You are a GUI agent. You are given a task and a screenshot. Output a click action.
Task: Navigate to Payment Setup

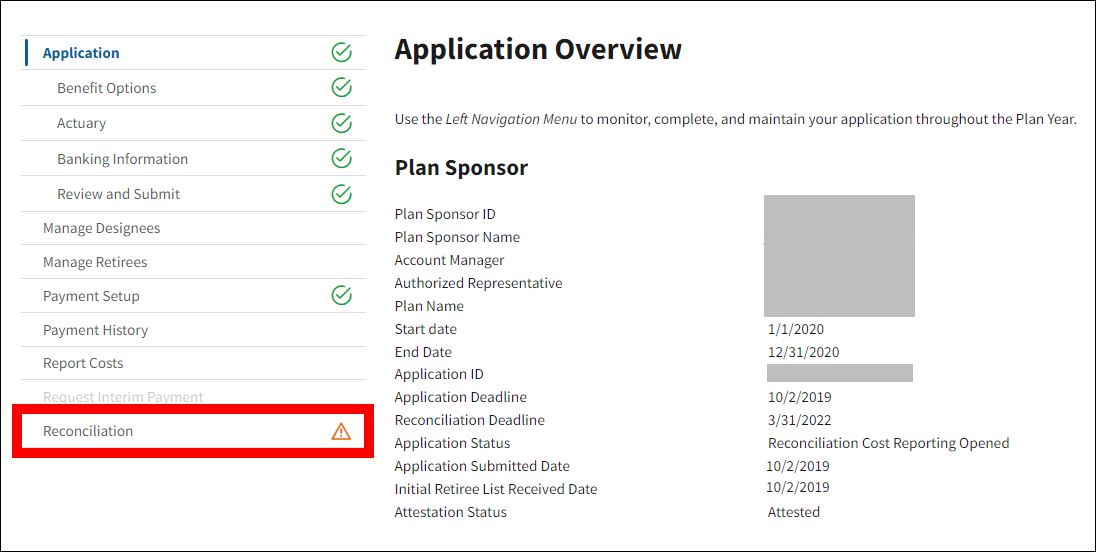[91, 296]
